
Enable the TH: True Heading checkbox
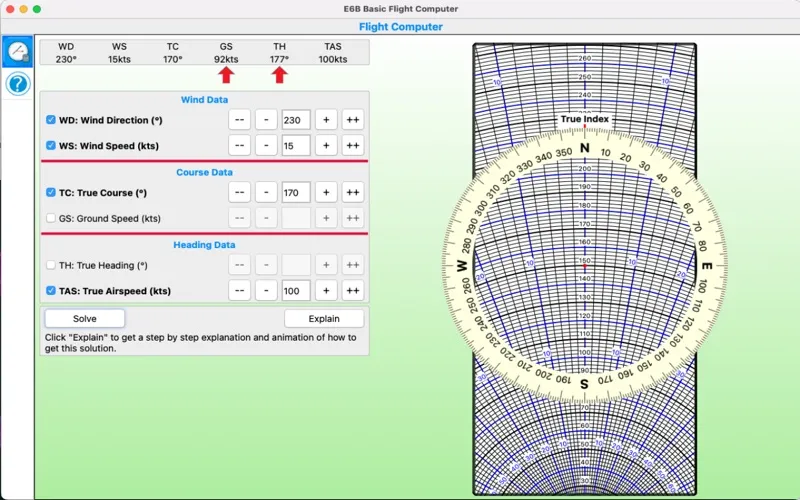click(51, 265)
